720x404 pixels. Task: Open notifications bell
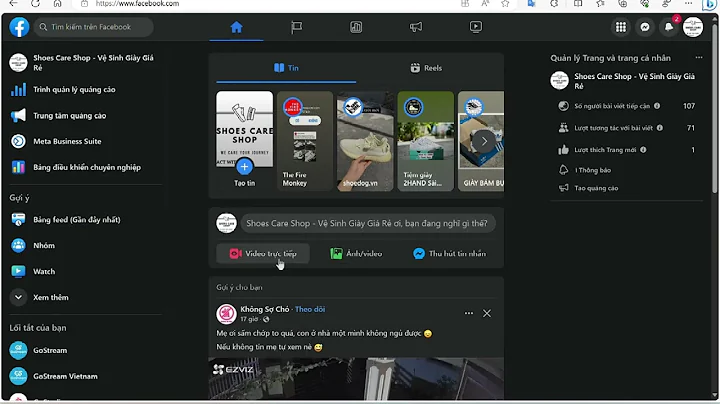[x=669, y=28]
